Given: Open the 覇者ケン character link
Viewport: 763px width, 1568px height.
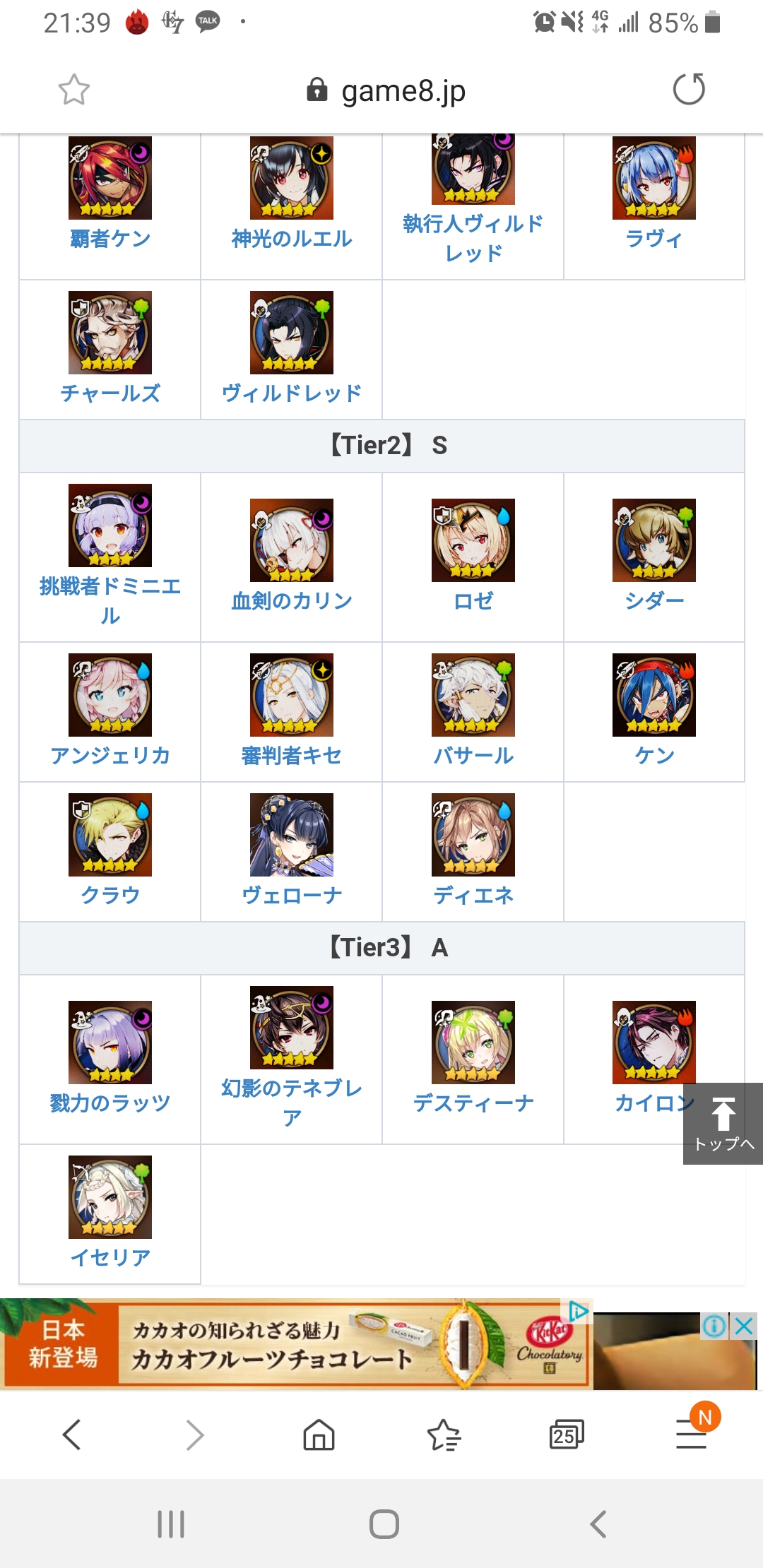Looking at the screenshot, I should click(110, 239).
